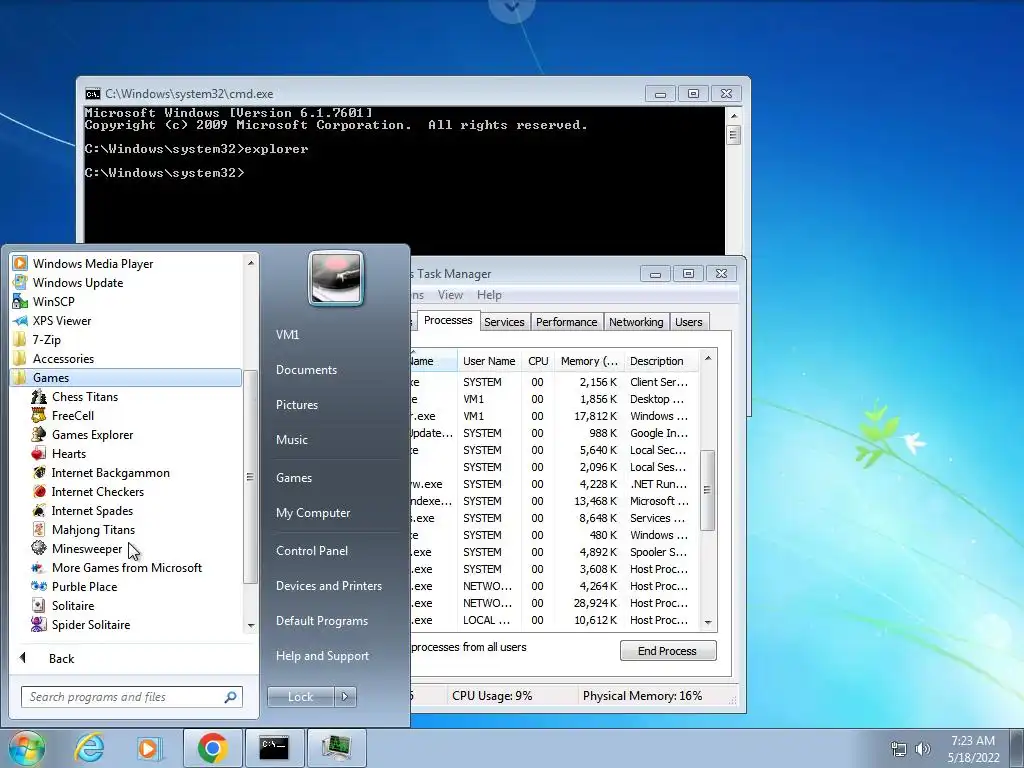Screen dimensions: 1024x768
Task: Click the volume speaker tray icon
Action: 922,749
